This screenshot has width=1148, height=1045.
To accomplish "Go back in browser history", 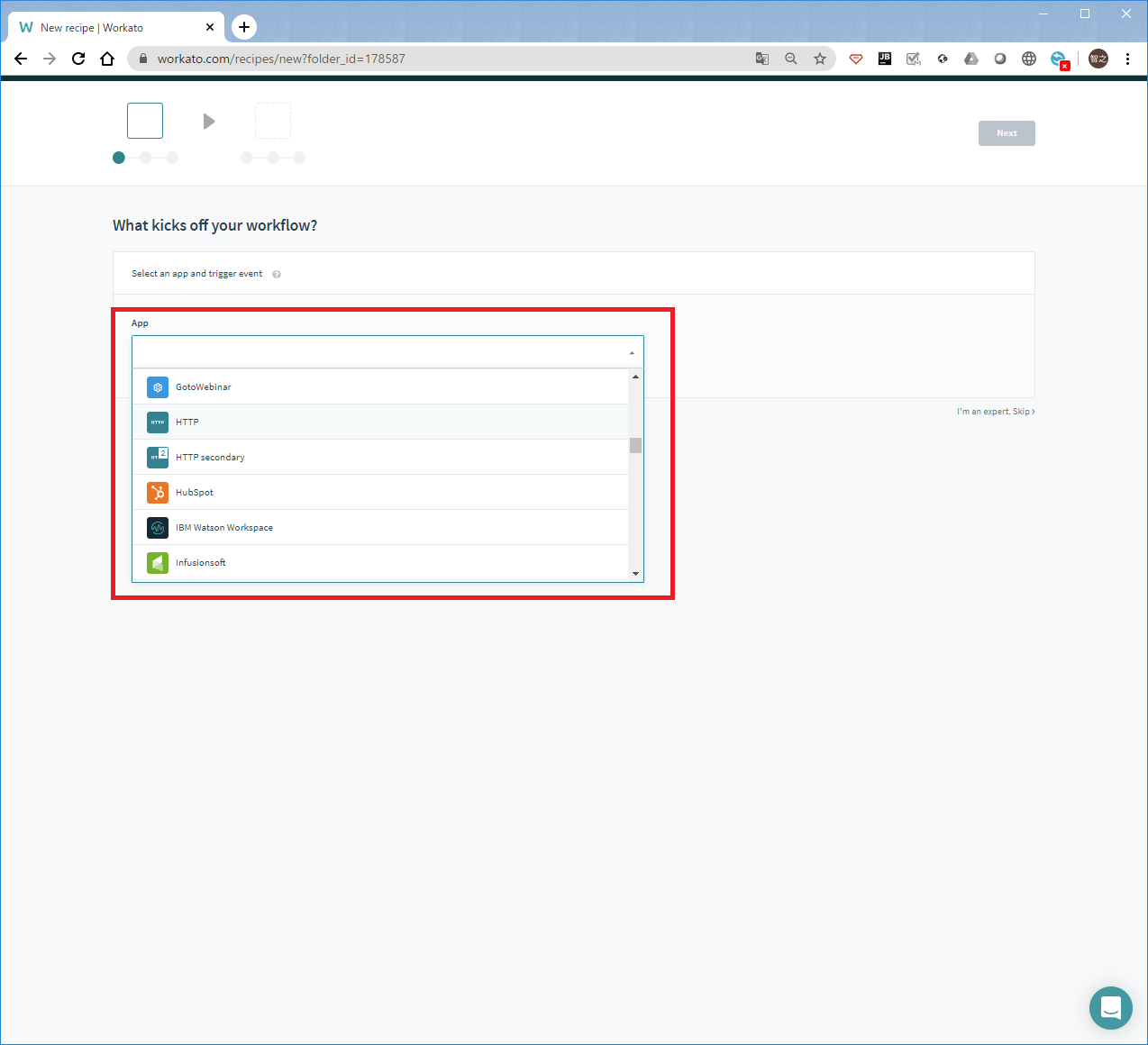I will [x=21, y=59].
